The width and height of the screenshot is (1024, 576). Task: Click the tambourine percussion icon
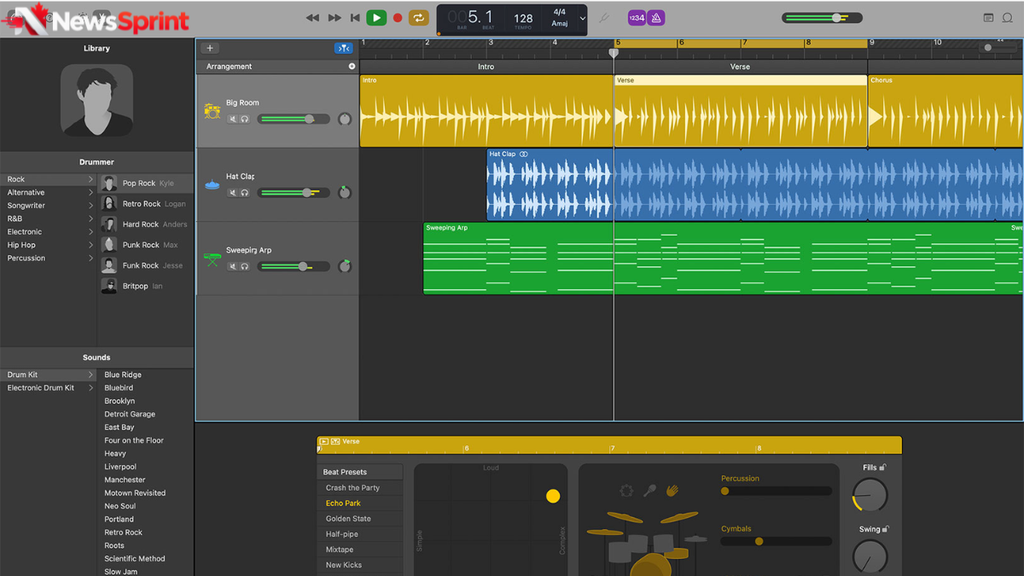click(x=626, y=490)
